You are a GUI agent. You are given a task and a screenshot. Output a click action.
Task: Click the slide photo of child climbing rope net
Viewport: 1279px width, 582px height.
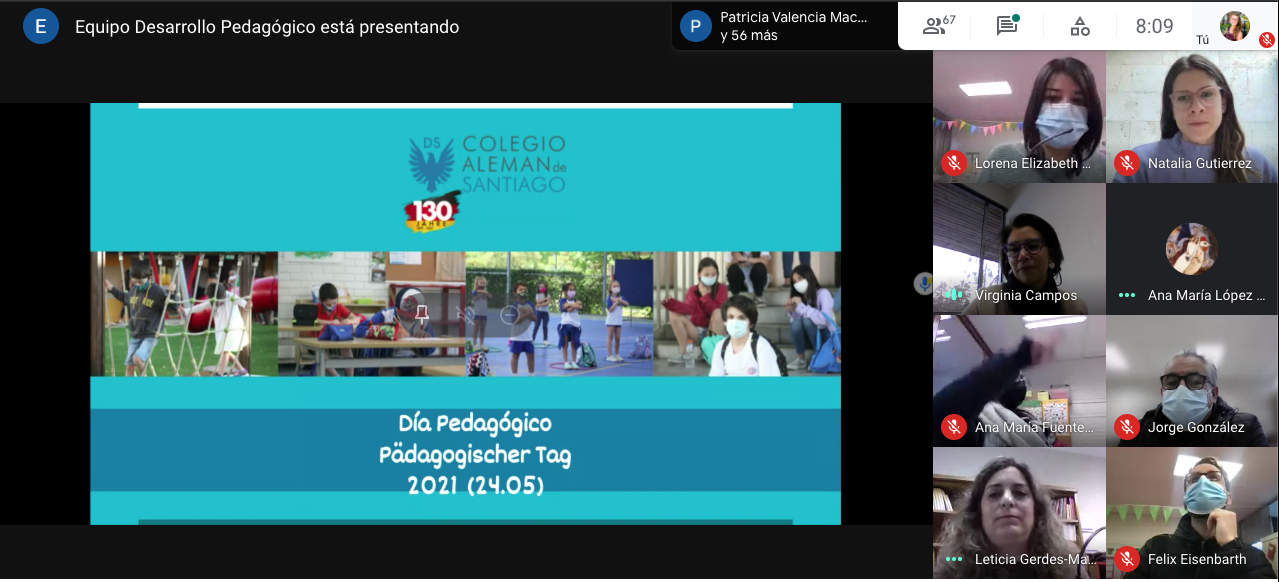click(x=185, y=314)
